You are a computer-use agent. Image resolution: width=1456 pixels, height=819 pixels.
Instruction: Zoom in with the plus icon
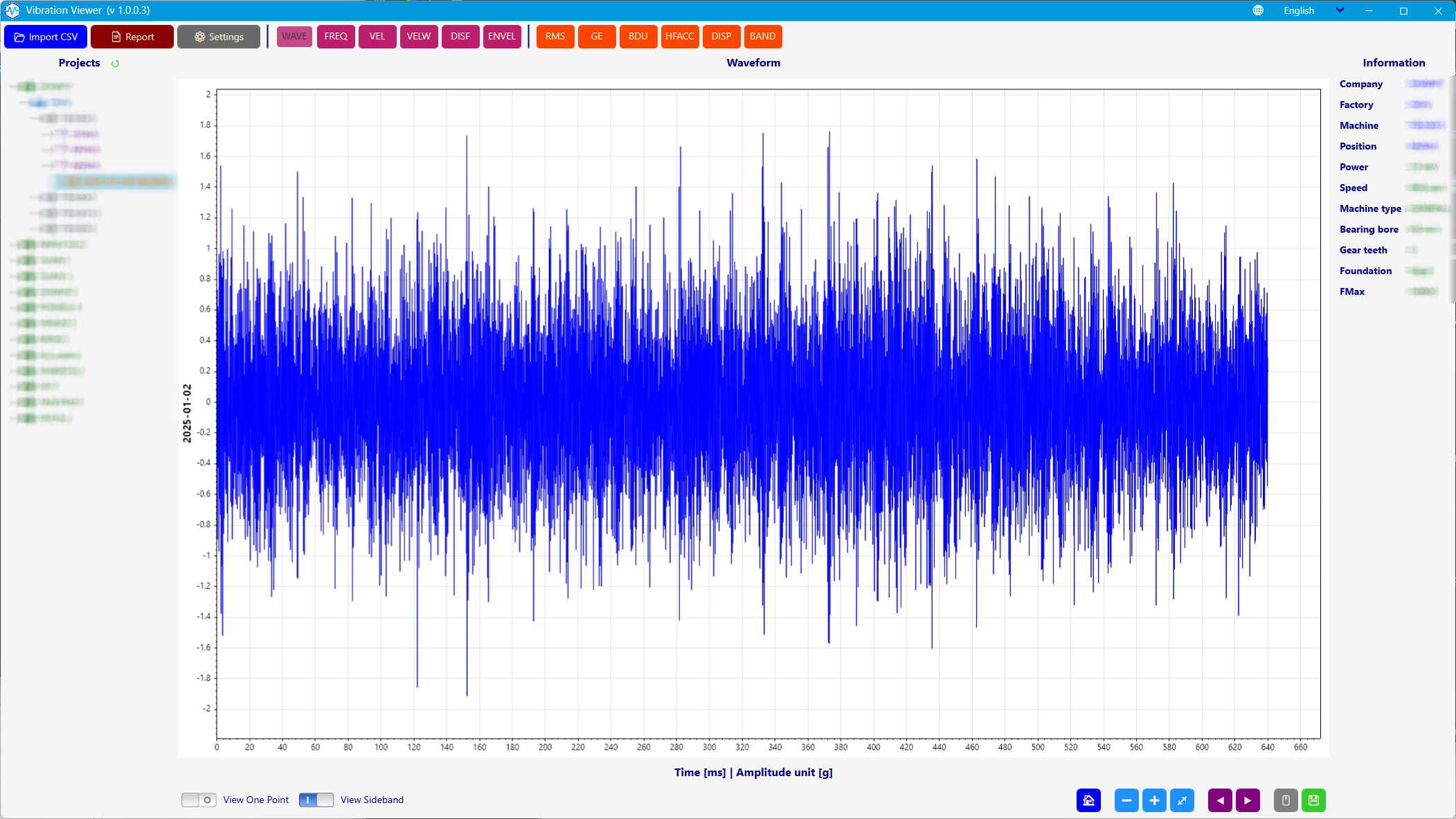pyautogui.click(x=1154, y=800)
